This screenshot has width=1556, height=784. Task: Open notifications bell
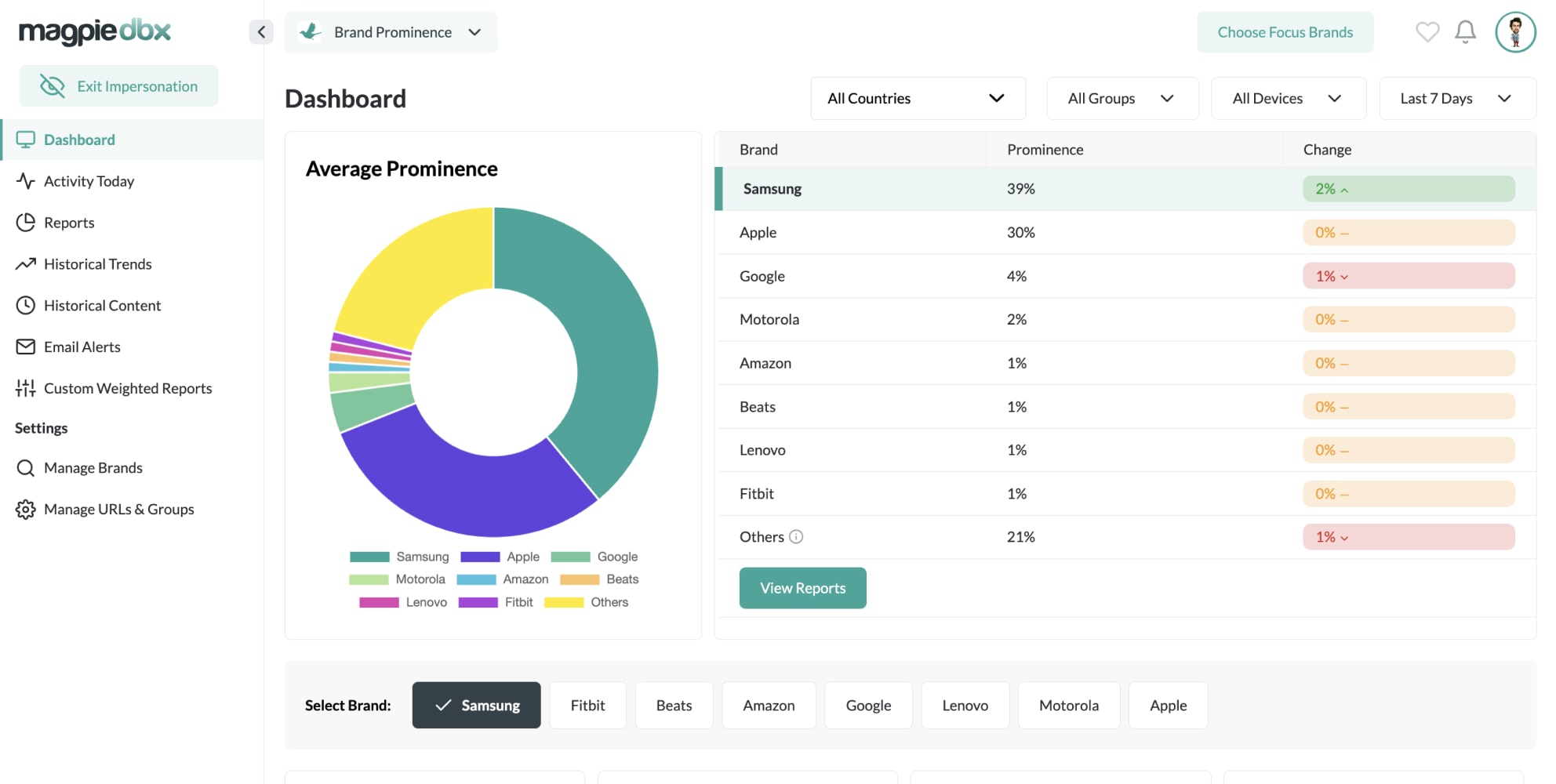(1465, 32)
